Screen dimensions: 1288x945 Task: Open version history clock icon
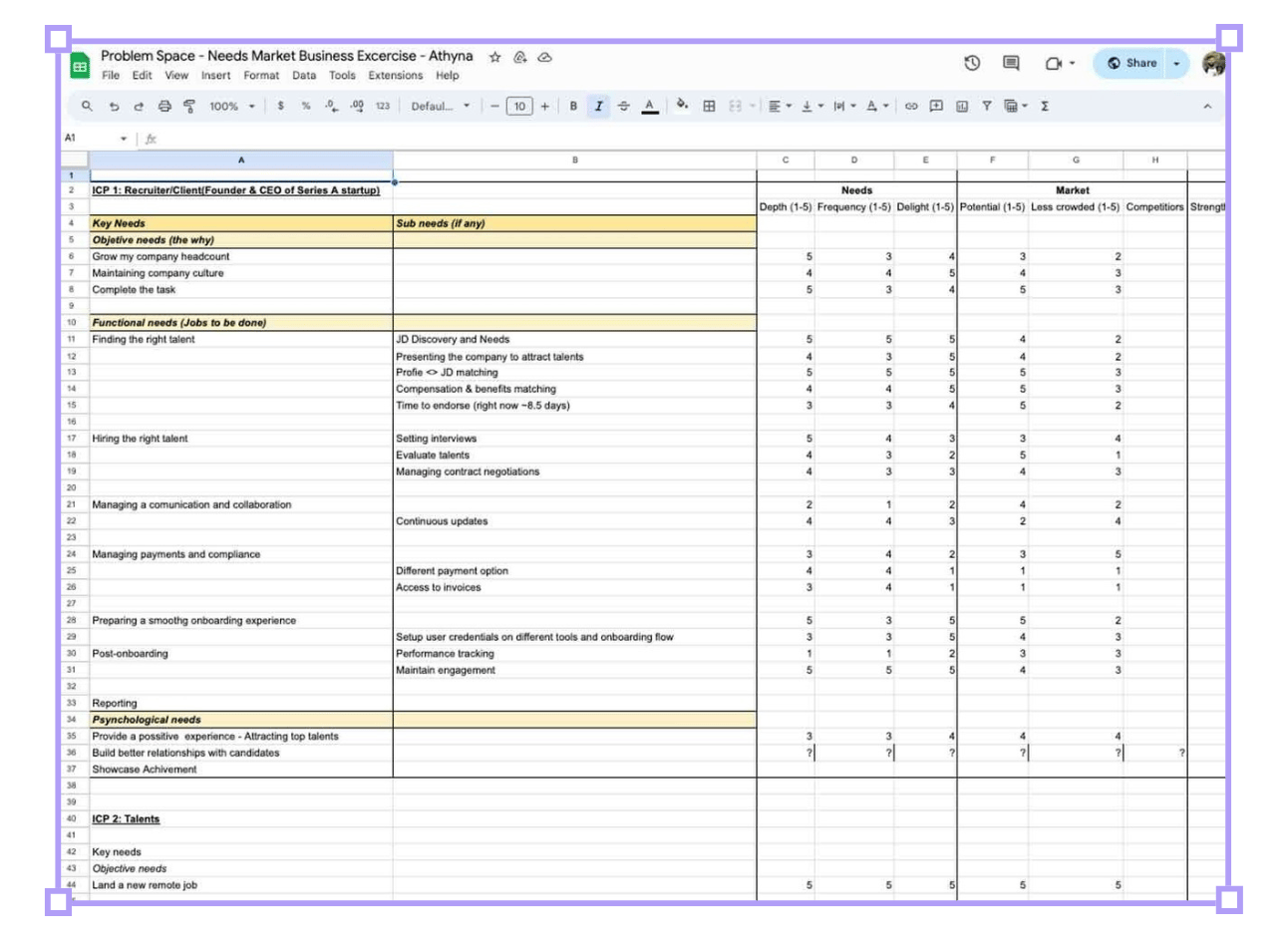tap(972, 63)
